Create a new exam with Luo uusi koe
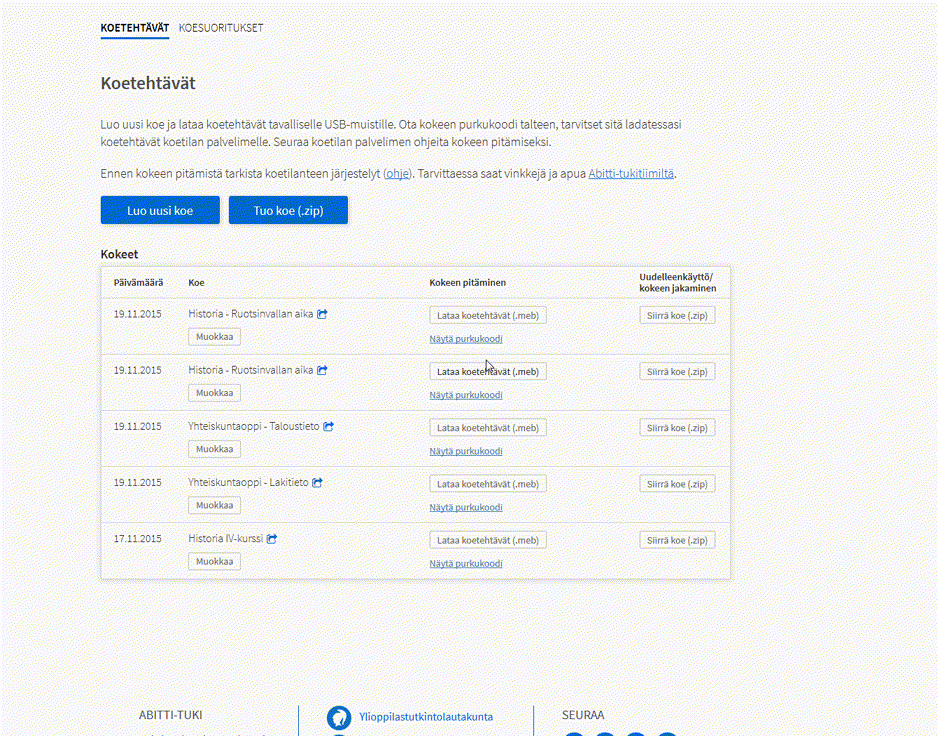Screen dimensions: 938x736 tap(160, 210)
